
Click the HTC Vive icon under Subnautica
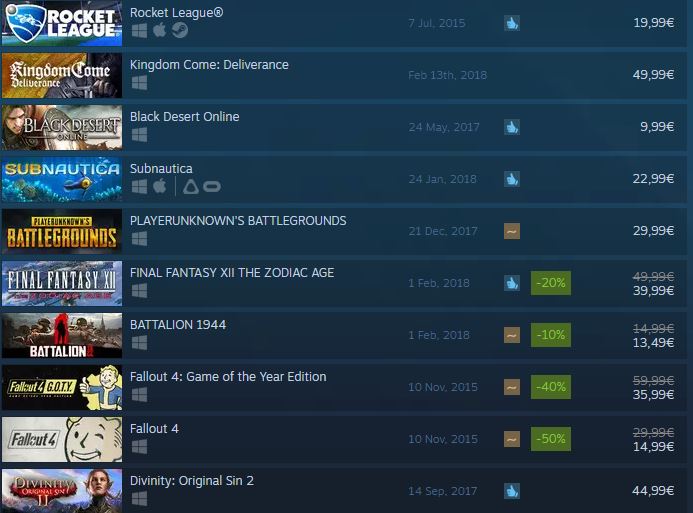[x=191, y=186]
